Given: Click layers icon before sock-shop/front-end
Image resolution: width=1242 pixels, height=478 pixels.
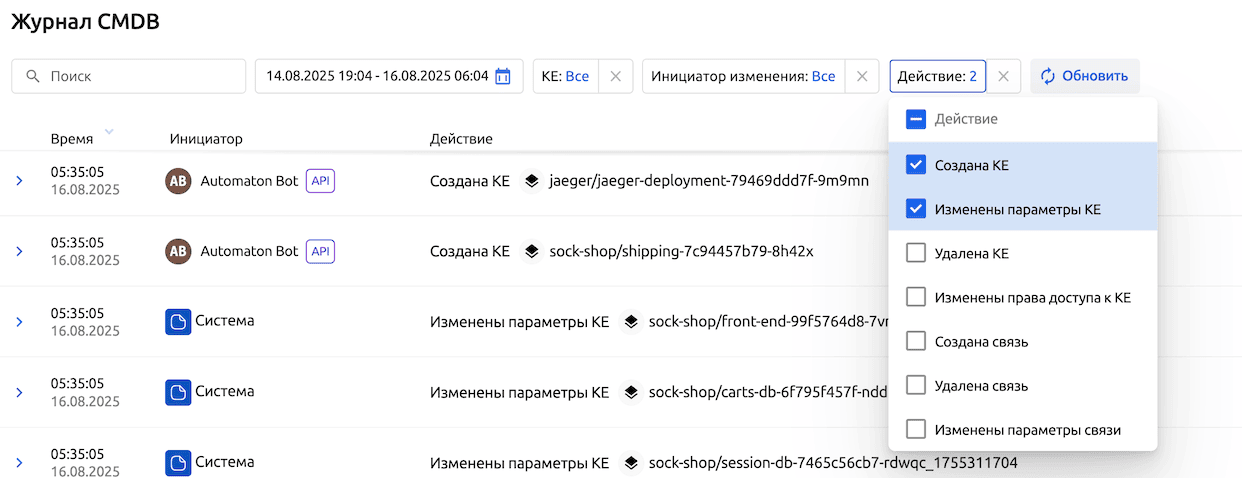Looking at the screenshot, I should tap(630, 322).
